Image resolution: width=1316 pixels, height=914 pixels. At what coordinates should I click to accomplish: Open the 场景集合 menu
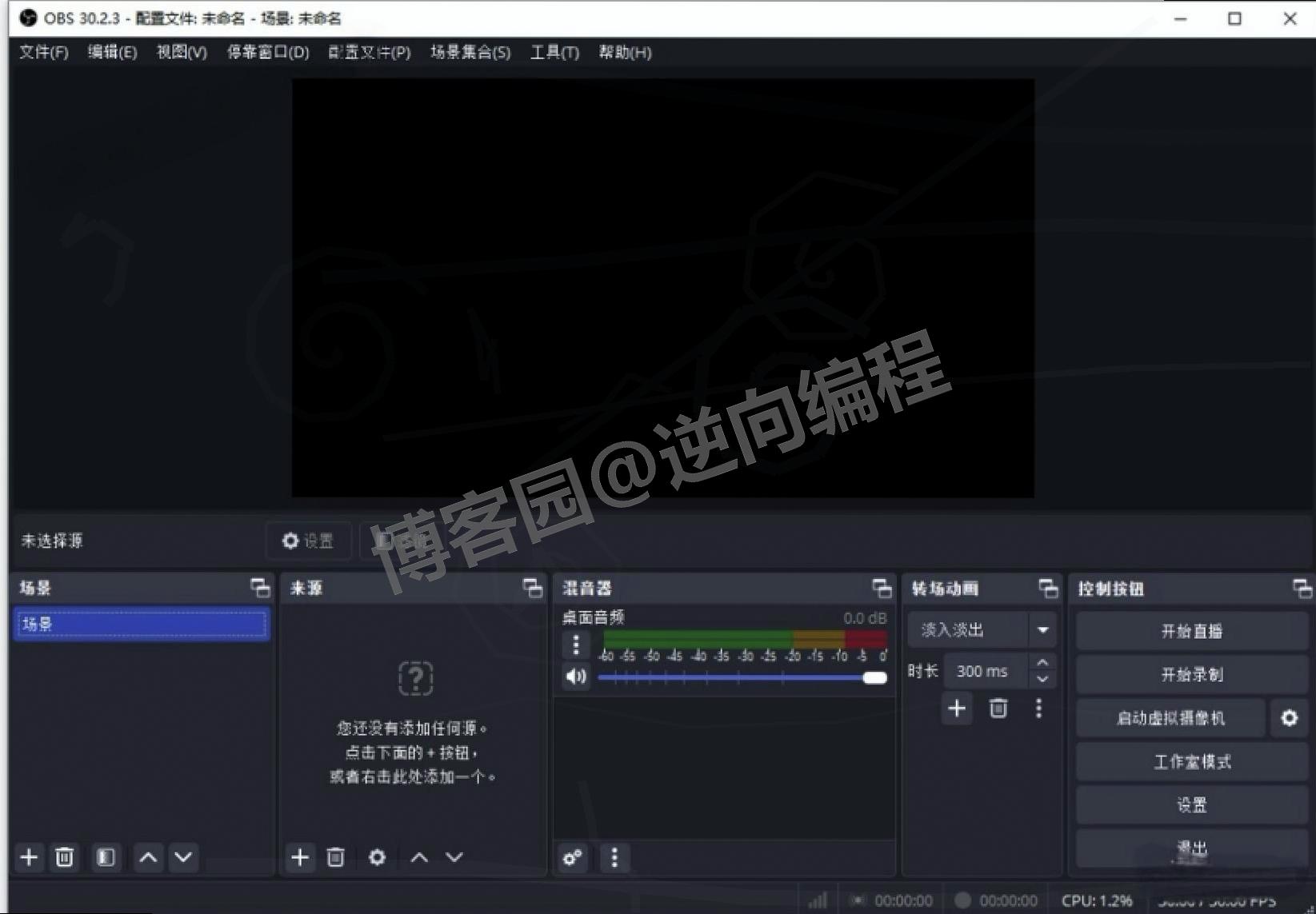470,52
